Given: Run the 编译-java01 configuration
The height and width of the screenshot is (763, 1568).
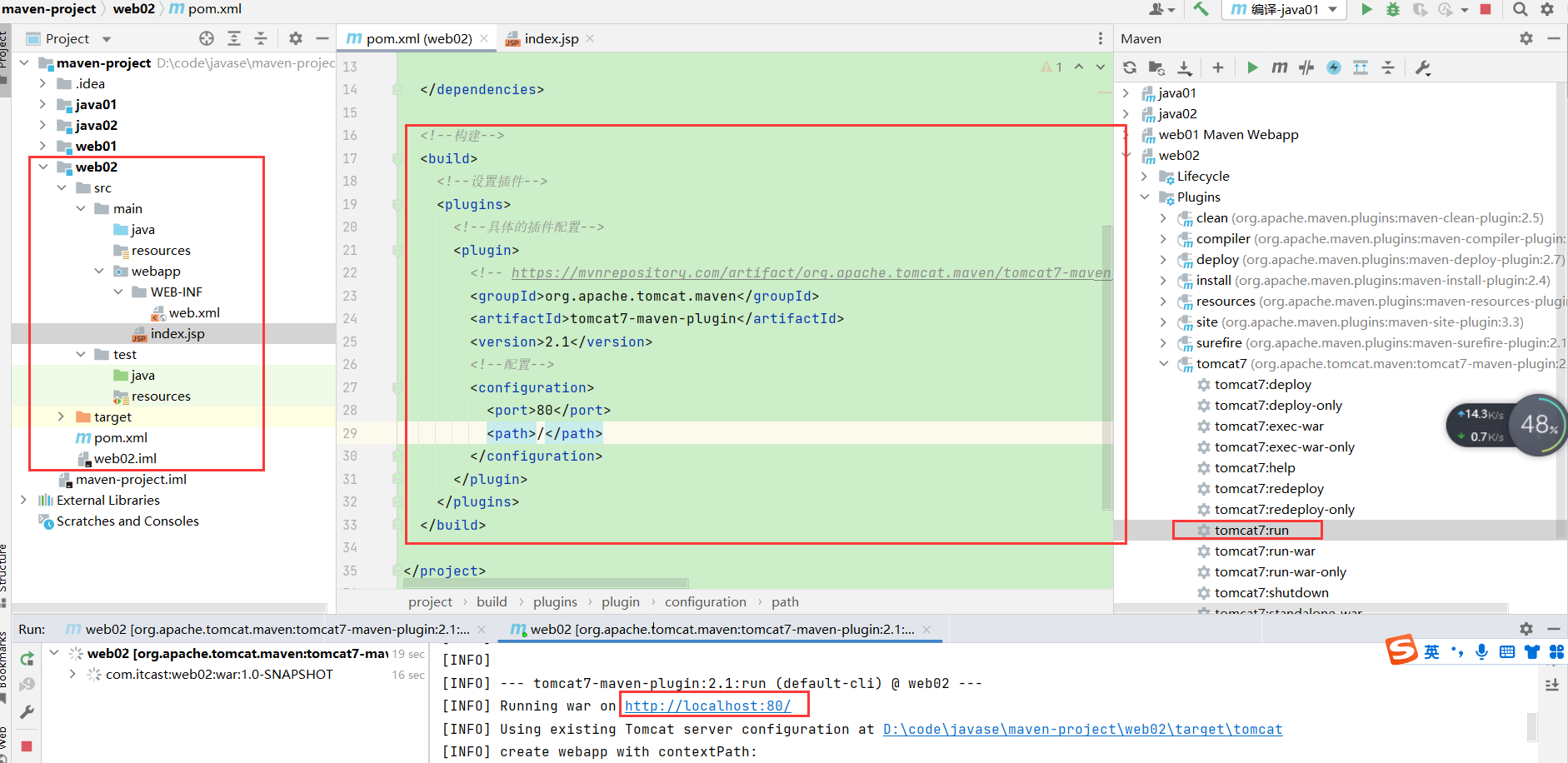Looking at the screenshot, I should (x=1366, y=9).
